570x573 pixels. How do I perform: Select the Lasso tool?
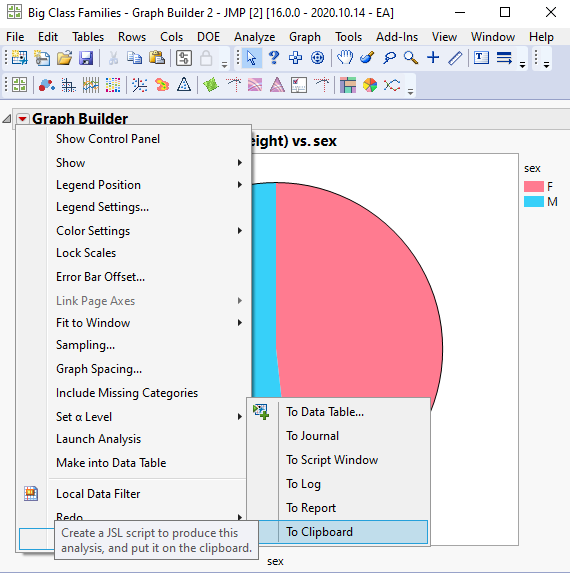coord(390,58)
